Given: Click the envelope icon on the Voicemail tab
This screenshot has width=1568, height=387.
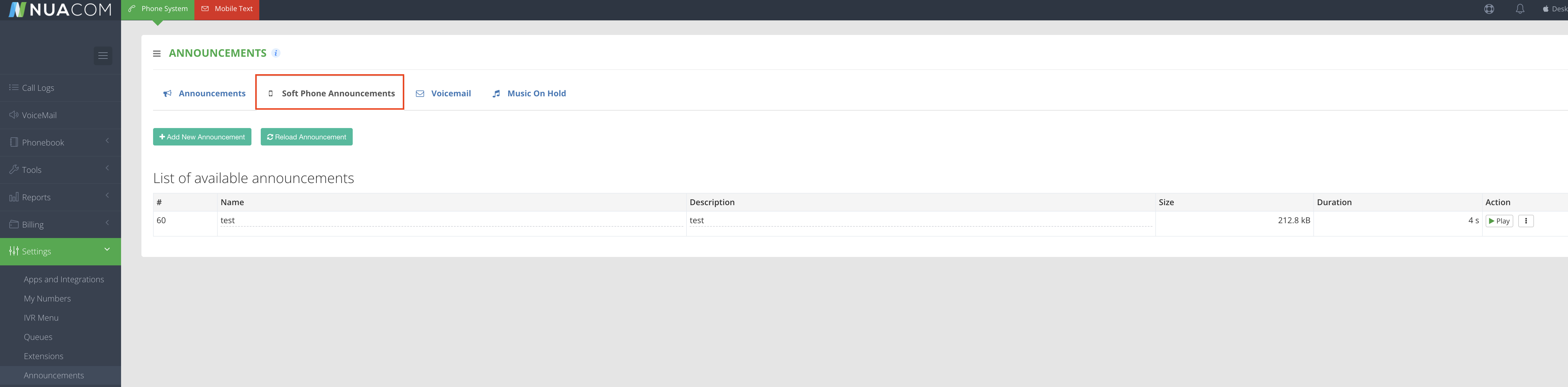Looking at the screenshot, I should (x=420, y=94).
